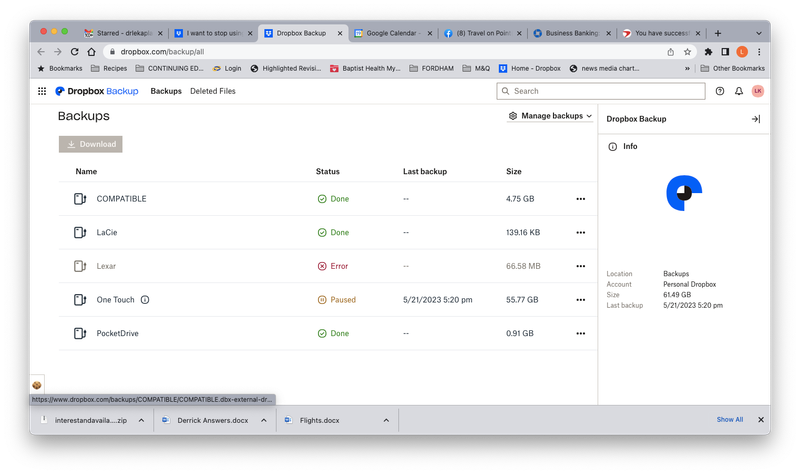Open the COMPATIBLE backup row name

[121, 199]
